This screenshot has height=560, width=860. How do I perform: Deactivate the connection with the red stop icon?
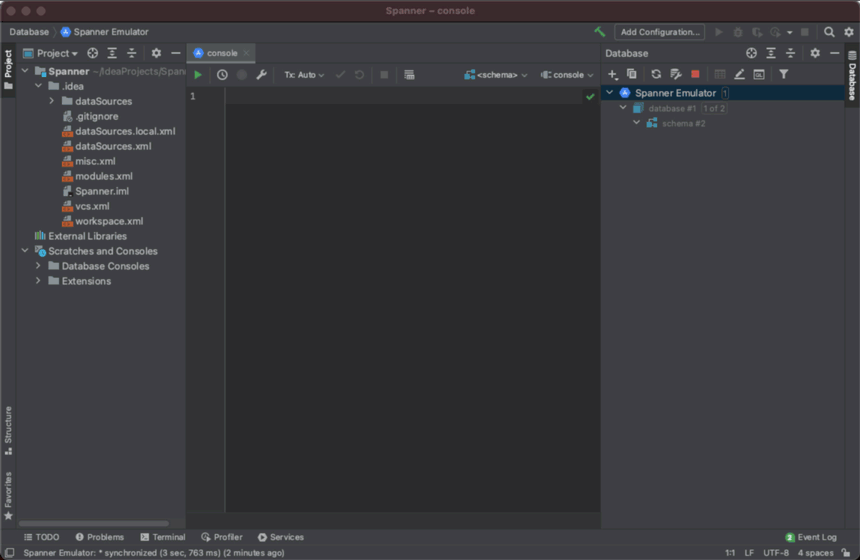tap(695, 74)
